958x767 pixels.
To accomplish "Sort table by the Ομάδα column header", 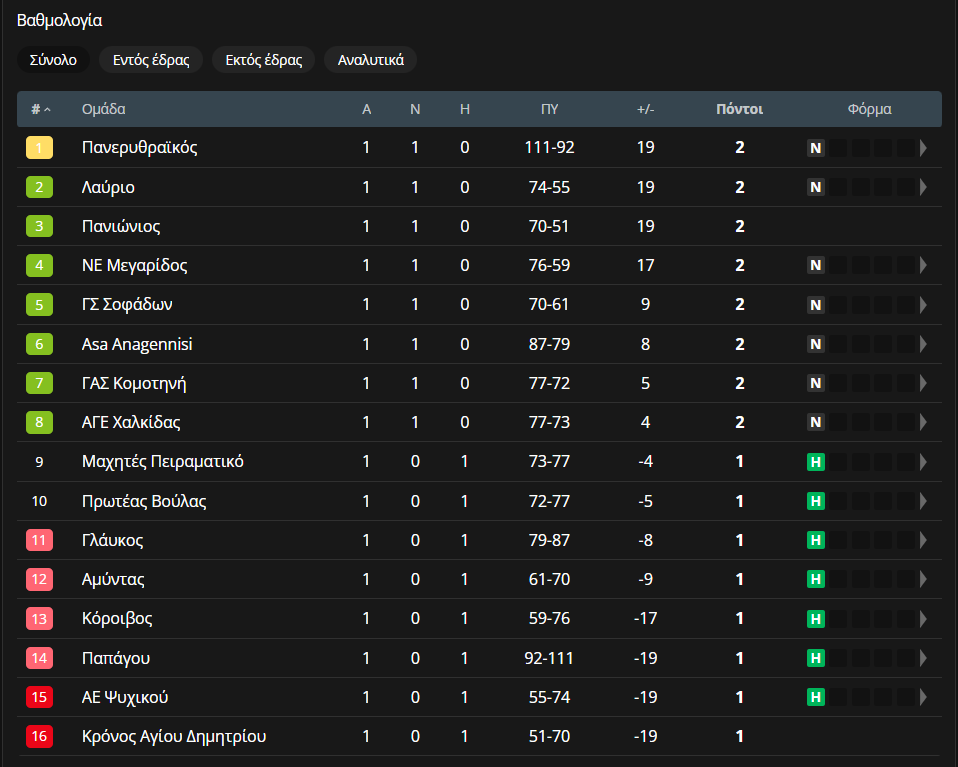I will [104, 109].
